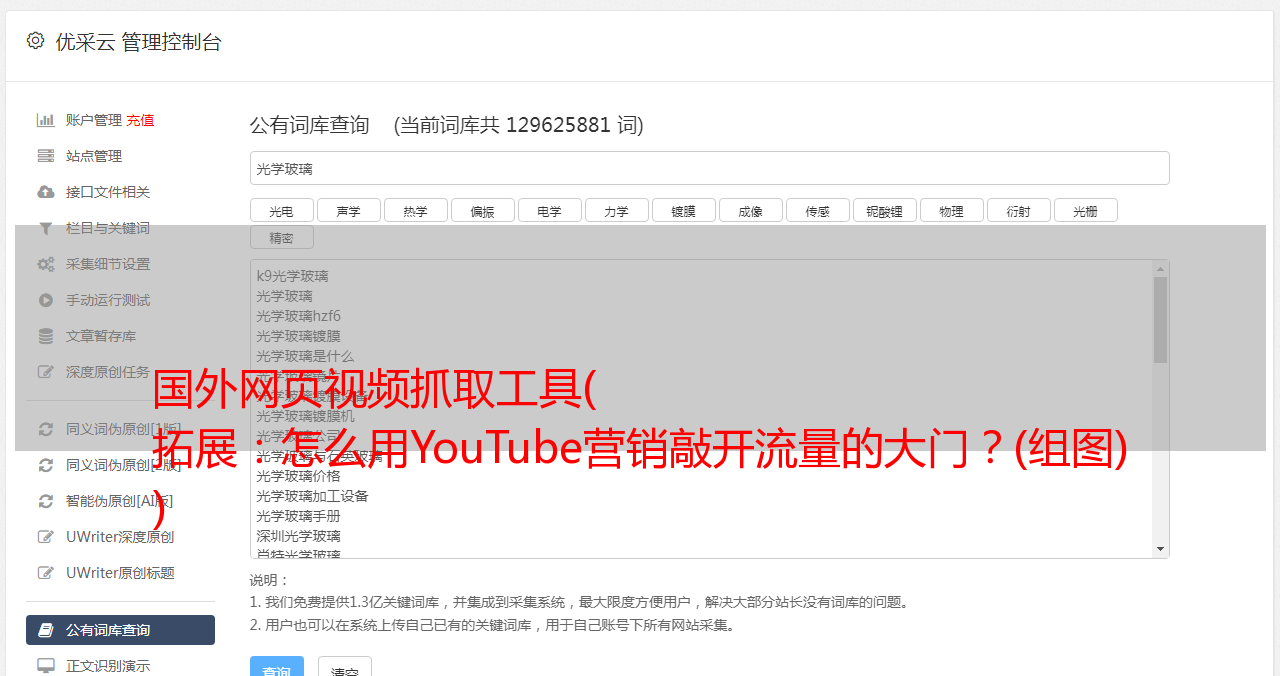Click the 电学 tag button
The image size is (1280, 676).
[x=549, y=211]
